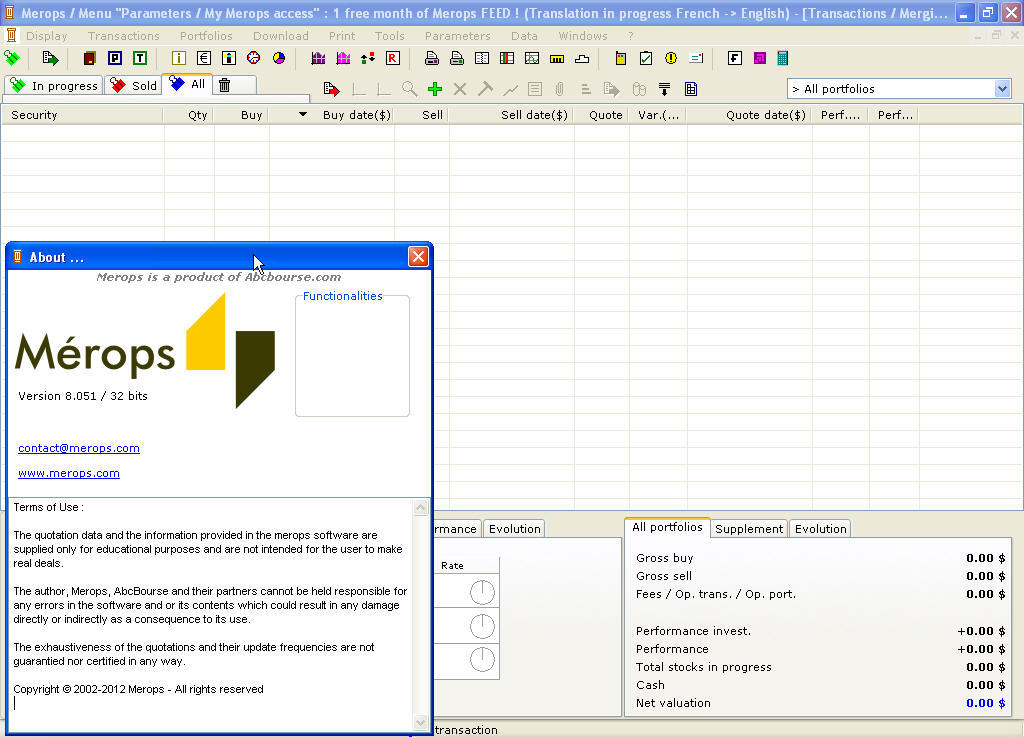
Task: Switch to the In progress tab
Action: point(54,86)
